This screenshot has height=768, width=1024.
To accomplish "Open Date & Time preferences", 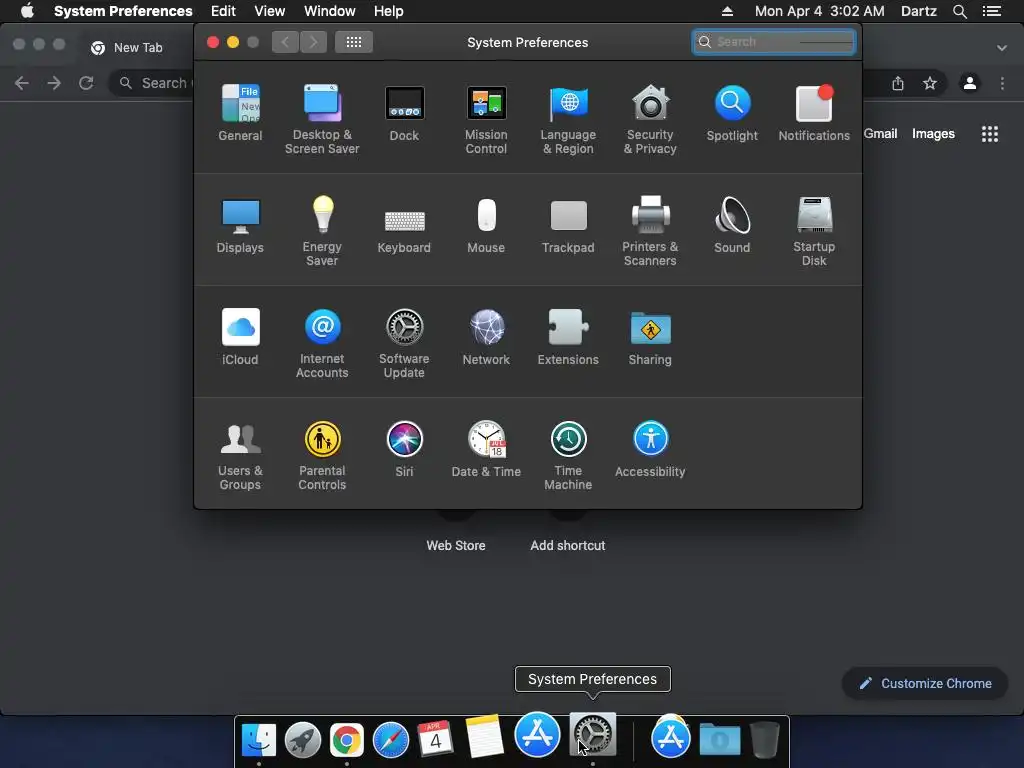I will click(x=486, y=449).
